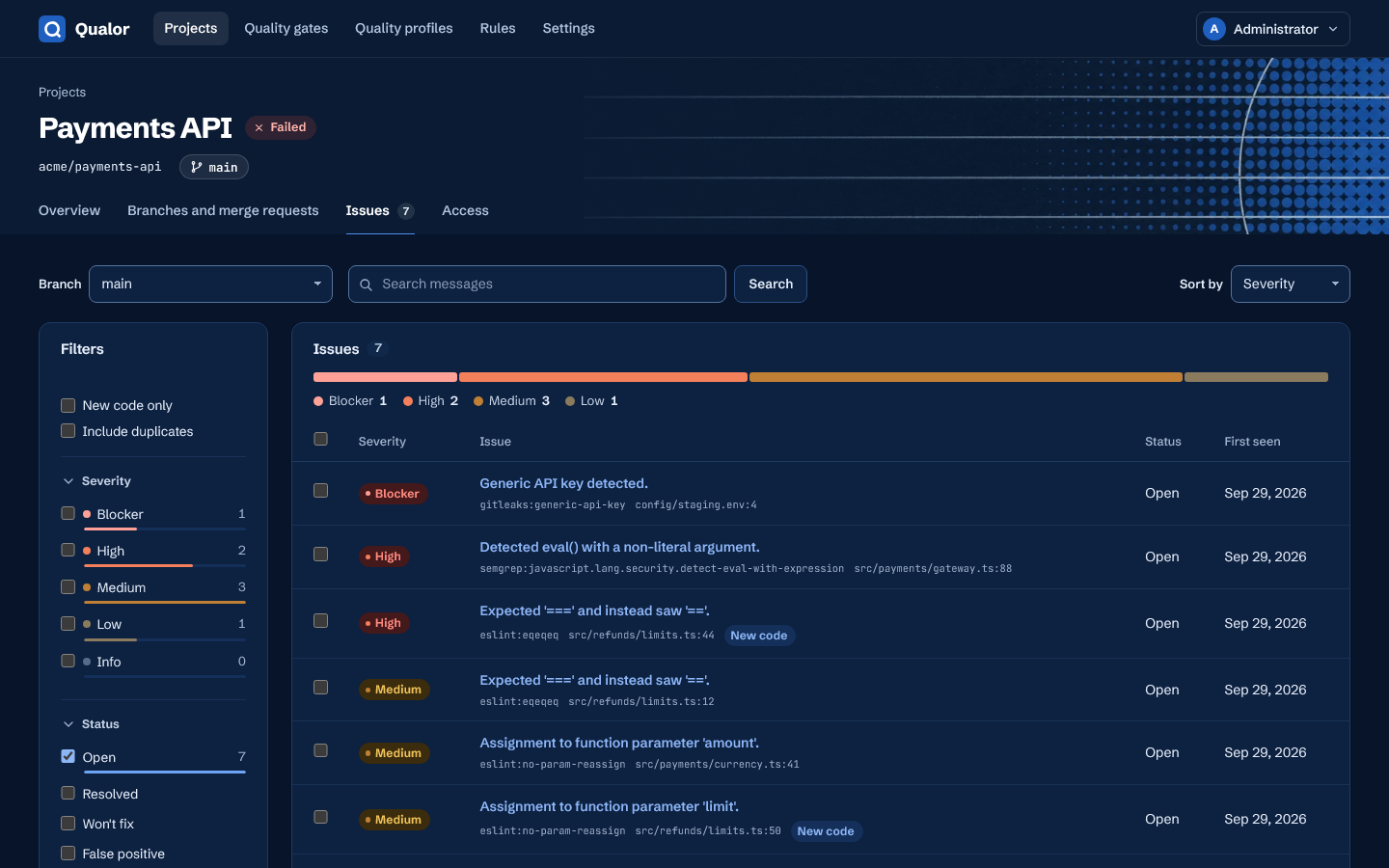
Task: Click the Failed status badge
Action: pyautogui.click(x=281, y=127)
